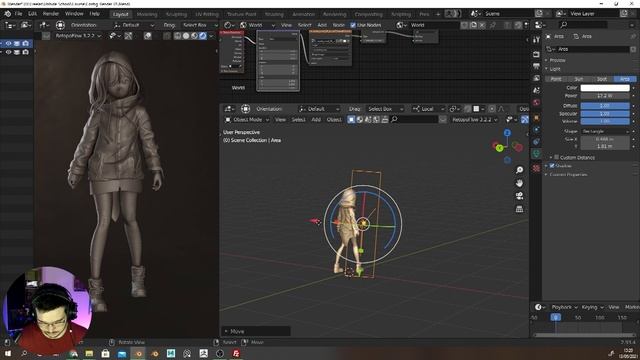Click new world datablock icon in node editor
Image resolution: width=640 pixels, height=360 pixels.
(x=473, y=25)
